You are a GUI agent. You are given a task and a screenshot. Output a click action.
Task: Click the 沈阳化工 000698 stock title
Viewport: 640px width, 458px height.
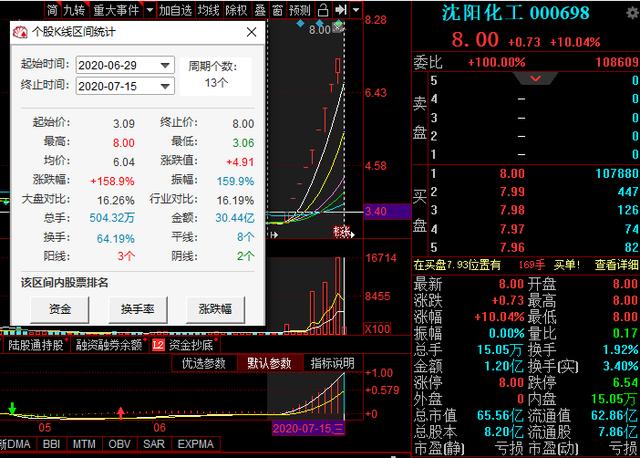pyautogui.click(x=516, y=13)
